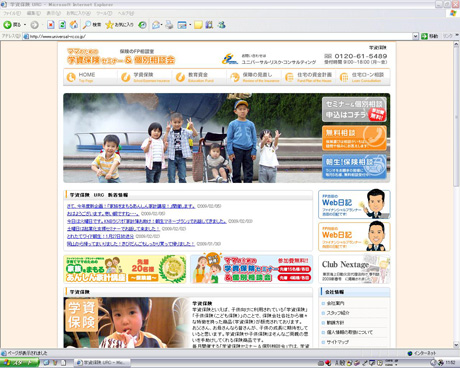This screenshot has height=368, width=460.
Task: Click the yellow note toolbar icon
Action: [198, 25]
